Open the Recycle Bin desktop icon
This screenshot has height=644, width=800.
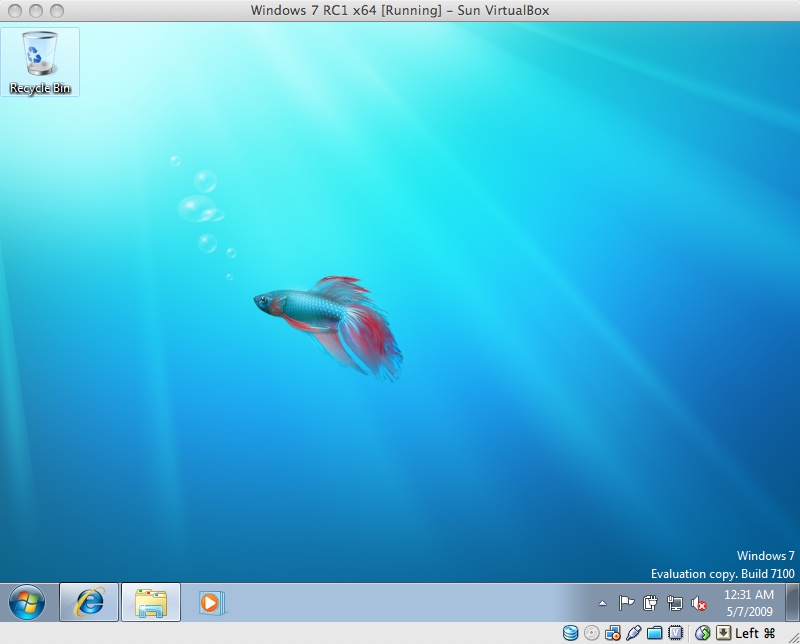tap(40, 60)
